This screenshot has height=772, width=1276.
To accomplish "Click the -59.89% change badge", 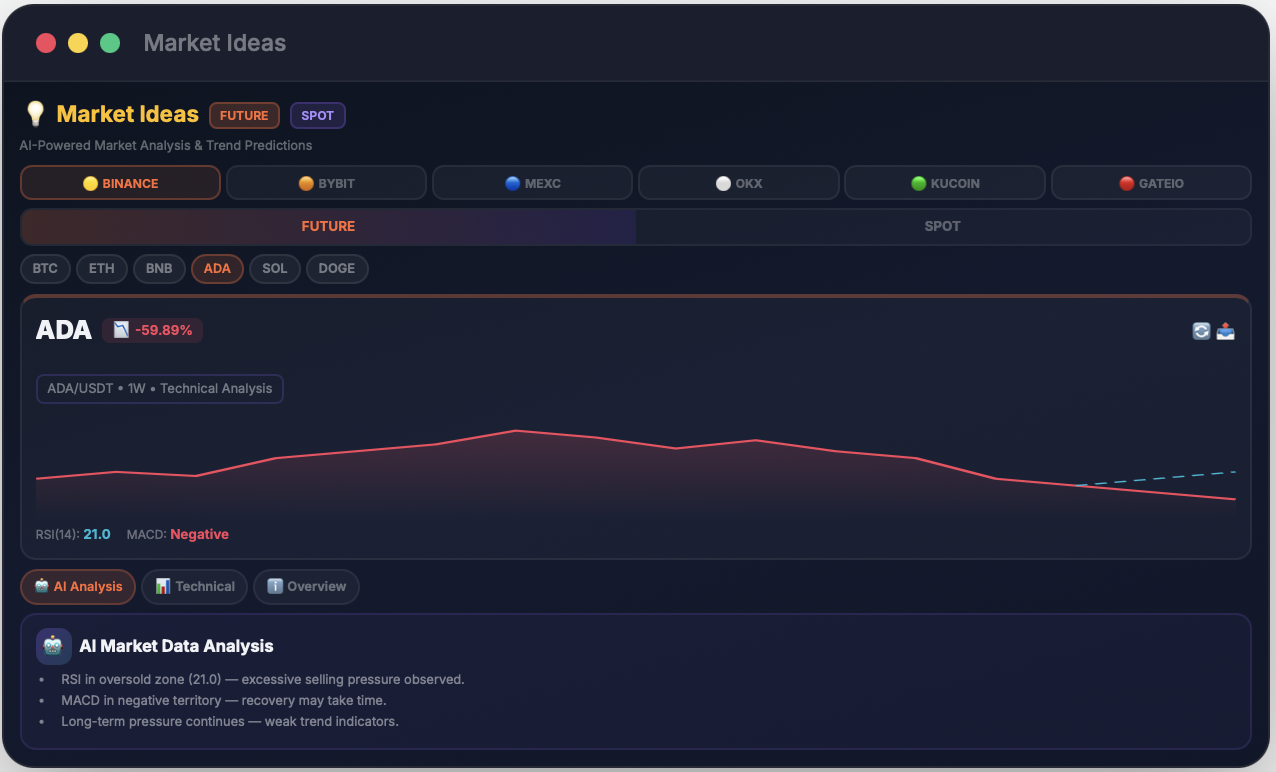I will [152, 329].
